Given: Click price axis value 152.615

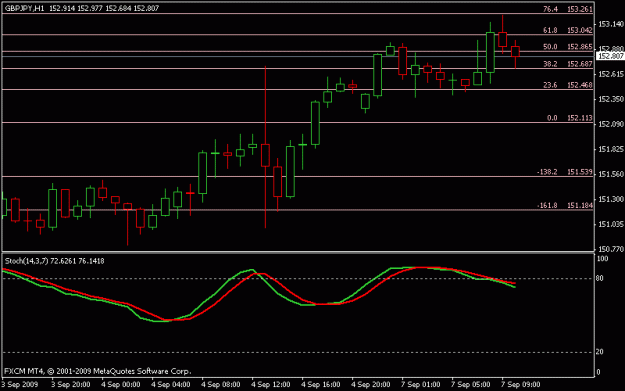Looking at the screenshot, I should (x=611, y=74).
